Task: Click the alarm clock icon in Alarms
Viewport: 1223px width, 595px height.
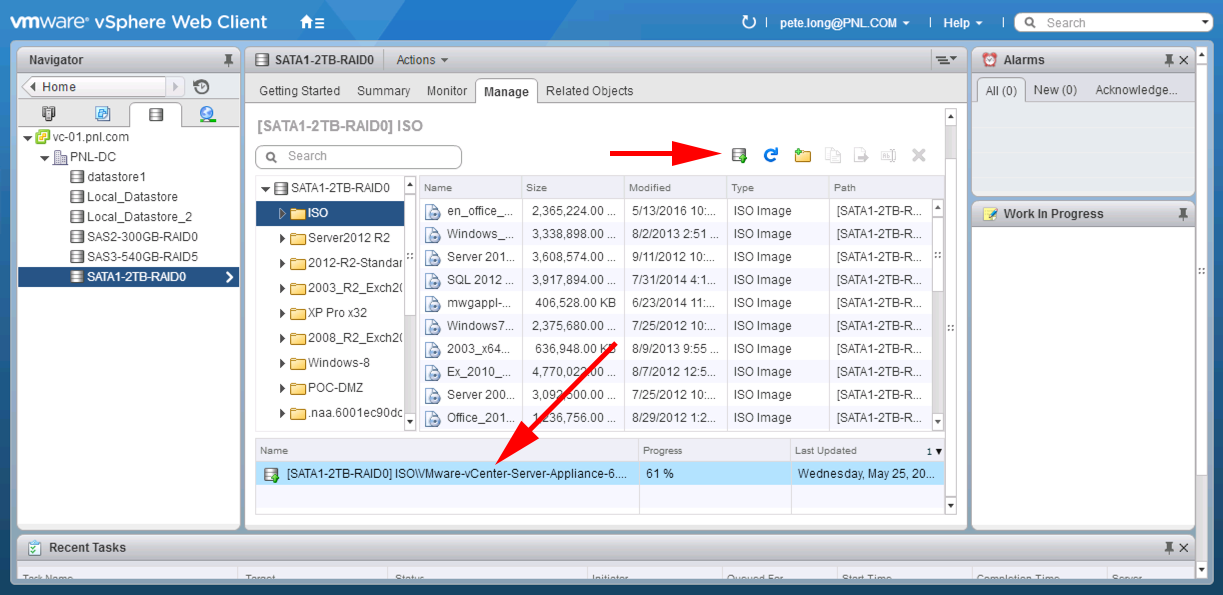Action: 990,60
